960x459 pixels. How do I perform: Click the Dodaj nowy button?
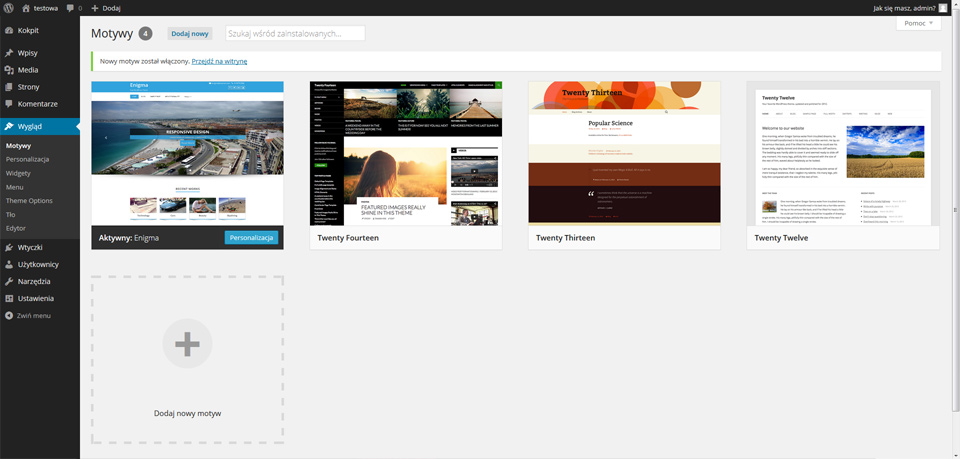point(190,34)
